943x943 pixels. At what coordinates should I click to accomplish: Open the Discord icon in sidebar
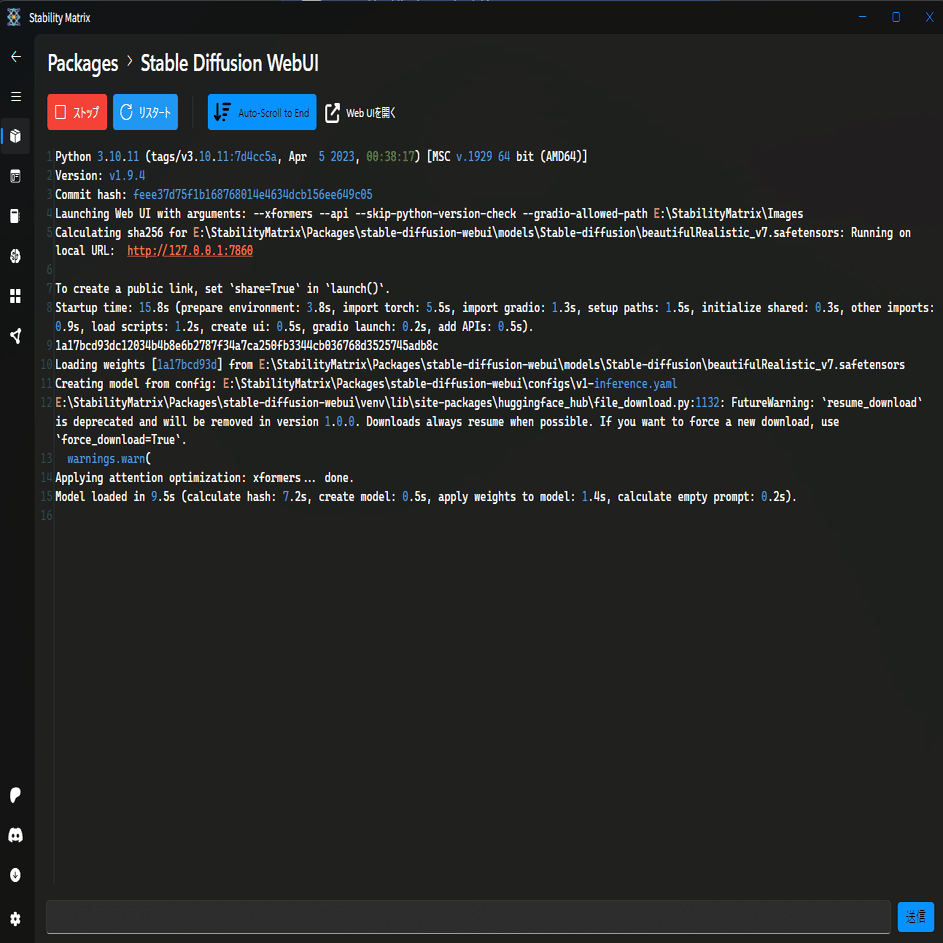coord(16,835)
